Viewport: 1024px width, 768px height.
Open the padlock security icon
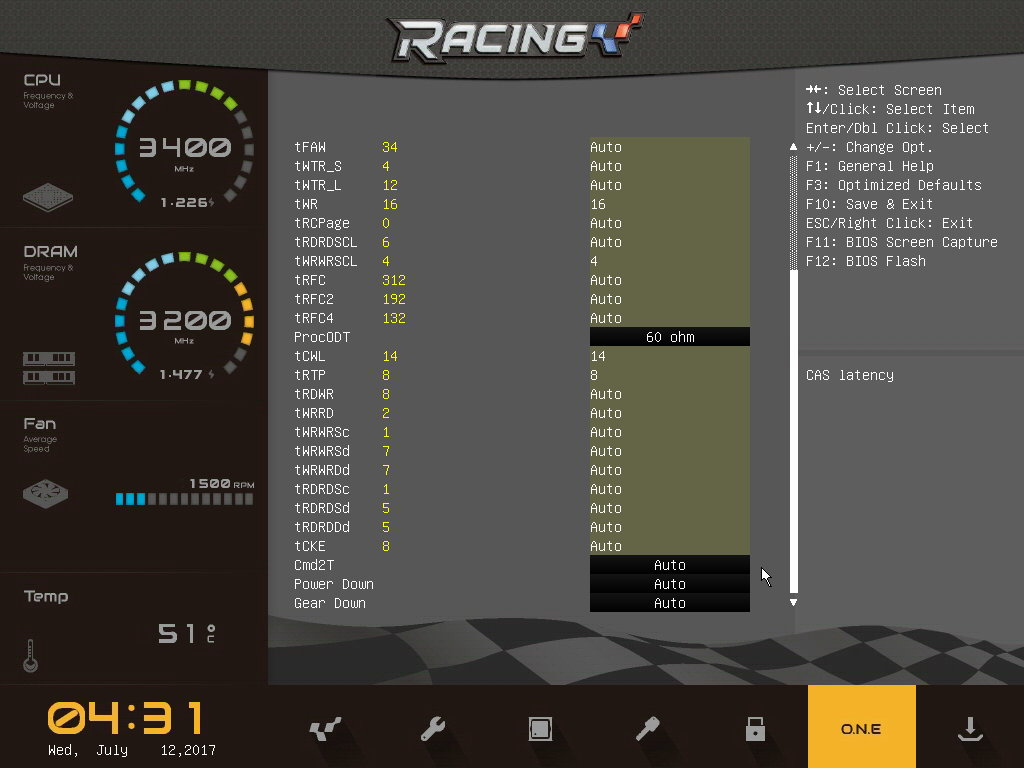[x=755, y=730]
